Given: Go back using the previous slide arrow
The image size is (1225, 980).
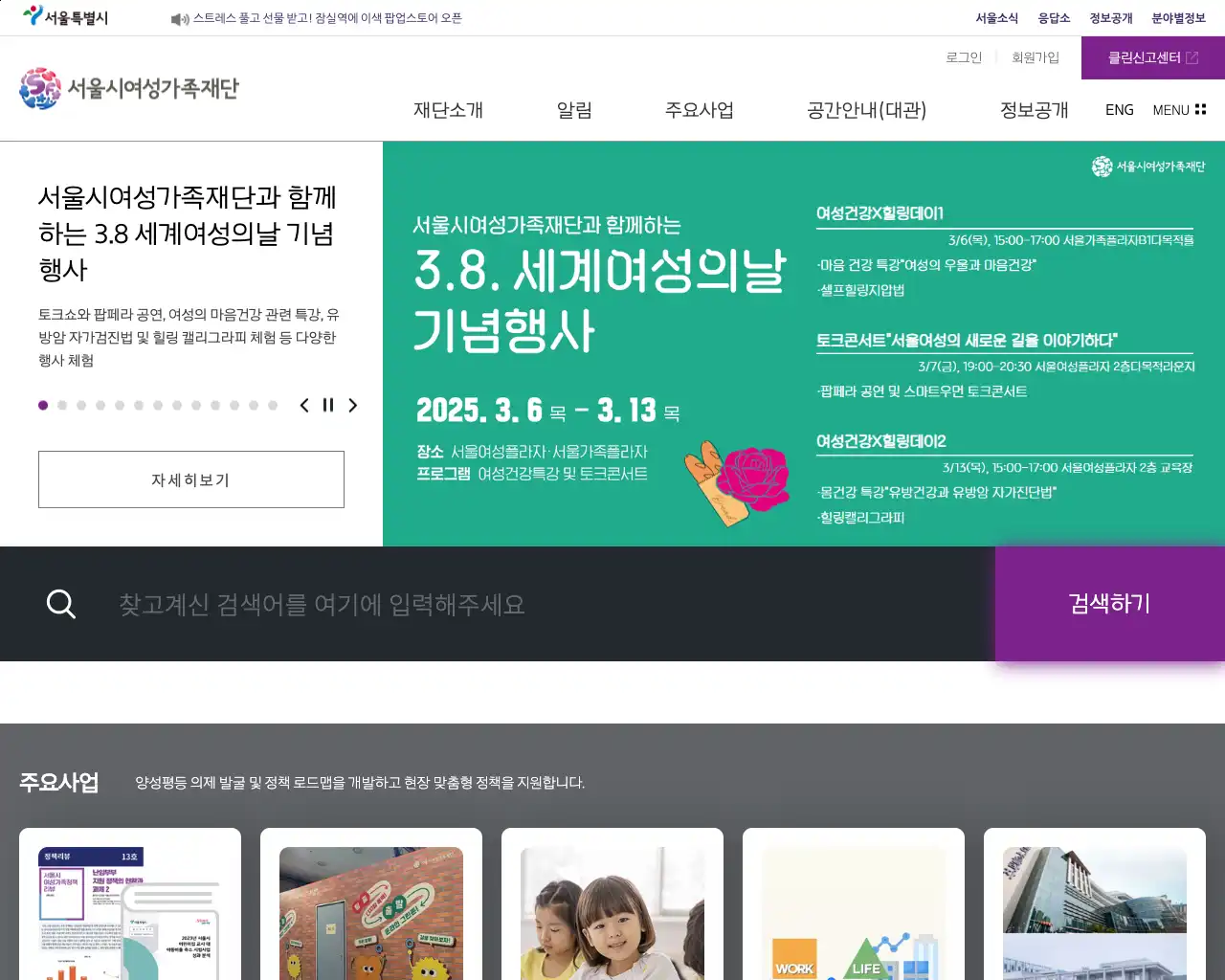Looking at the screenshot, I should point(303,405).
